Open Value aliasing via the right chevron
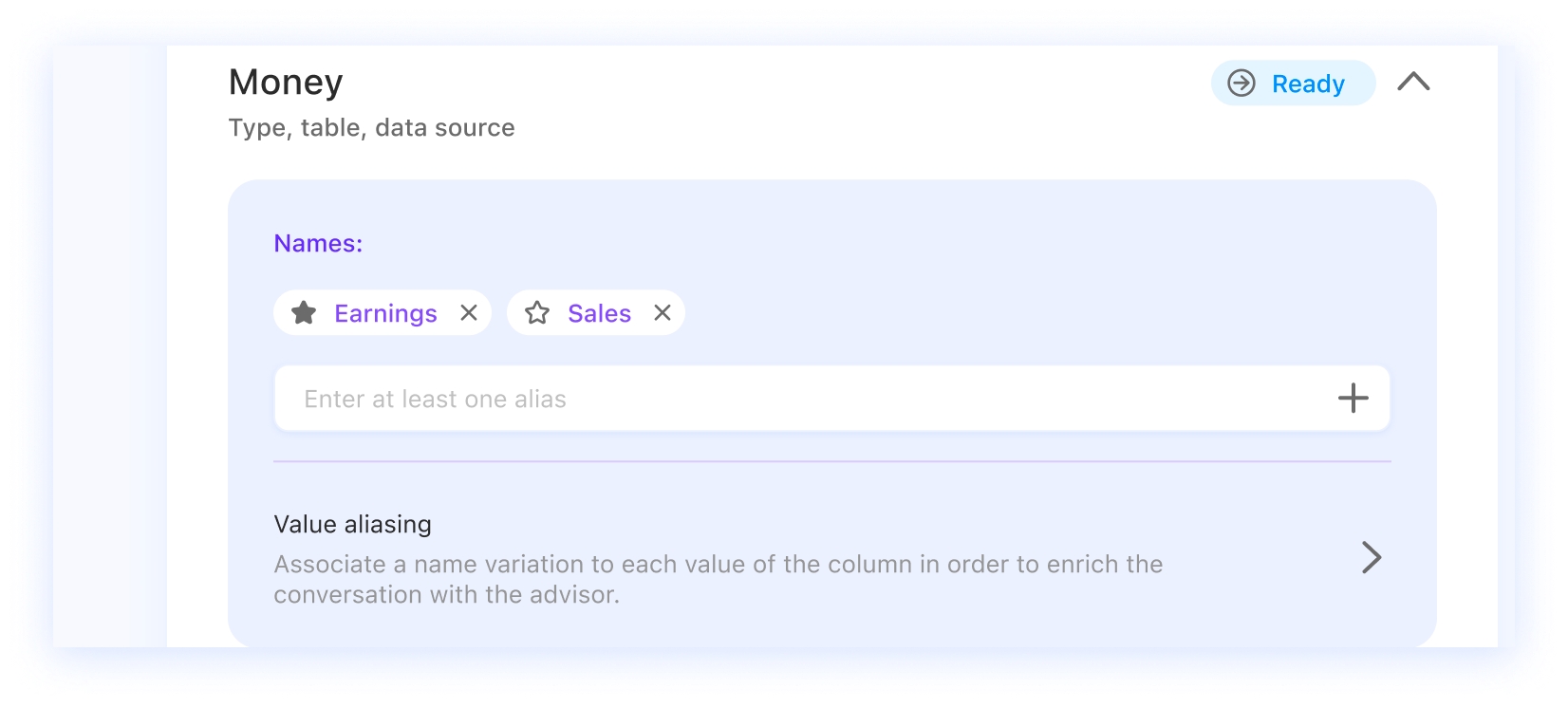Screen dimensions: 1568x708 1371,557
